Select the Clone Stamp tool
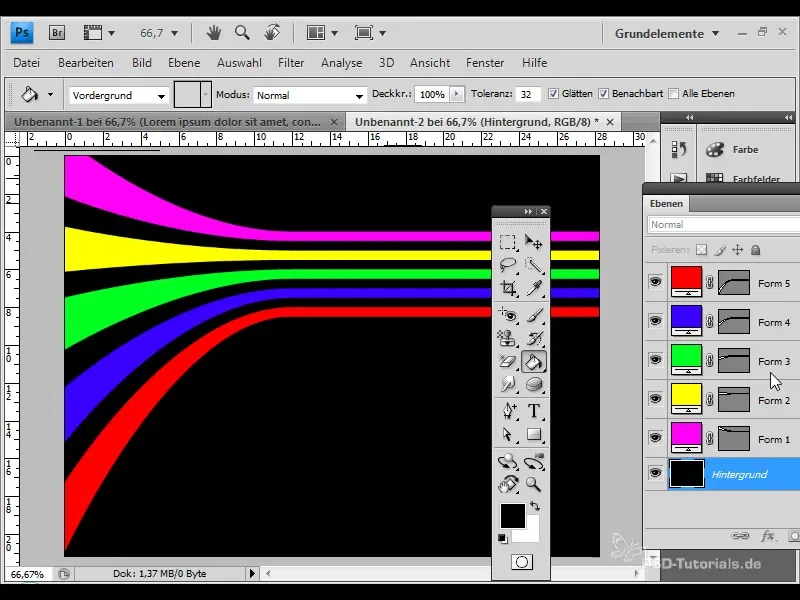The height and width of the screenshot is (600, 800). pyautogui.click(x=507, y=338)
